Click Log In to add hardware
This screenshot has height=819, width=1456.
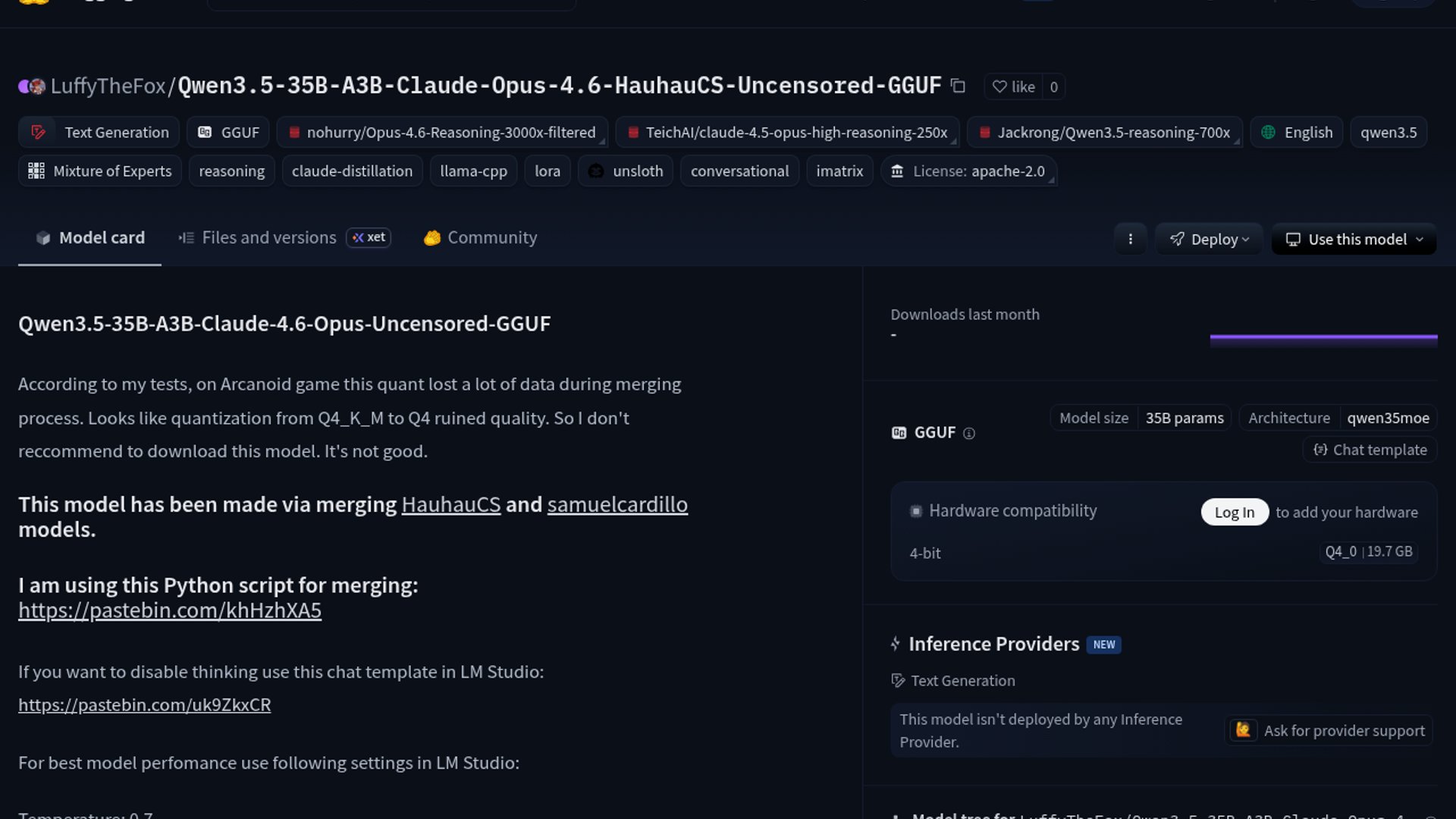click(x=1234, y=512)
